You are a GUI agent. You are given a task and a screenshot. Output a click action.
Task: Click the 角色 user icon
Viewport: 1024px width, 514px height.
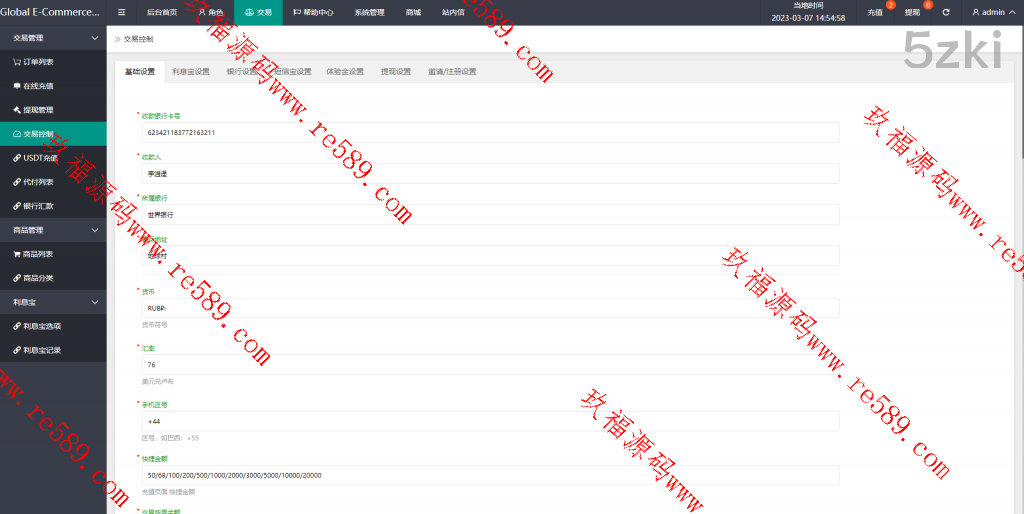click(x=202, y=12)
